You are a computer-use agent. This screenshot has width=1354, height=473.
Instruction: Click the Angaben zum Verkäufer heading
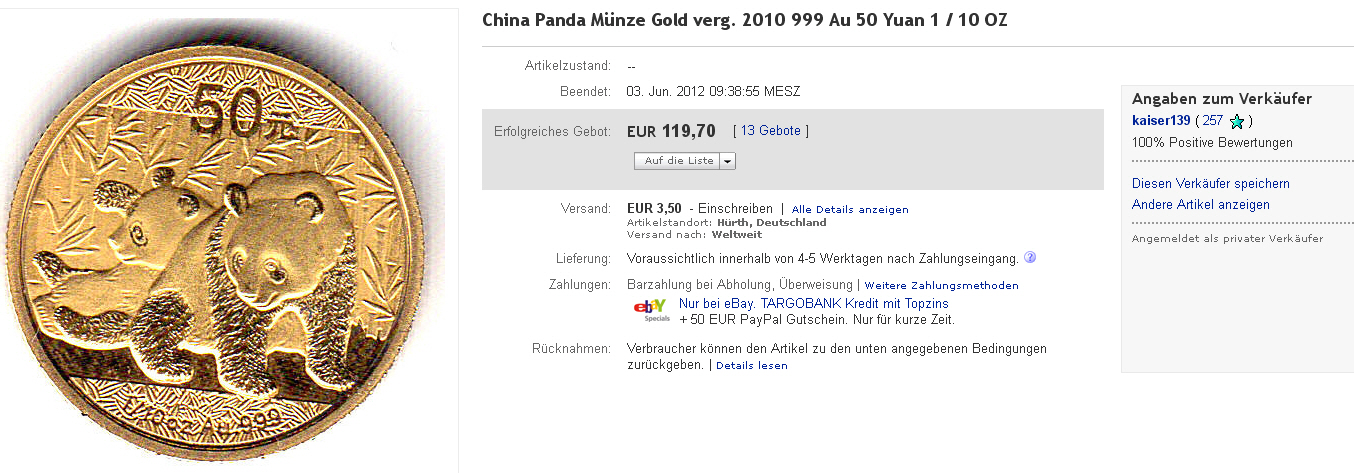point(1221,99)
